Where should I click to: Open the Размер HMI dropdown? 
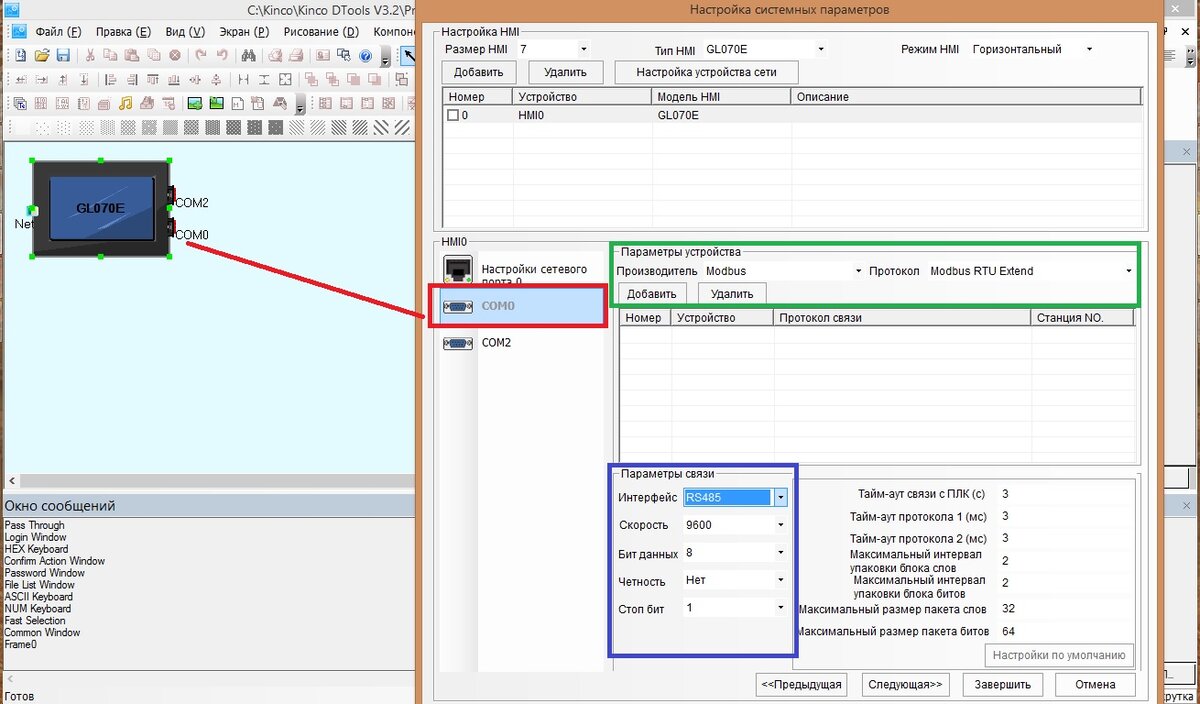tap(583, 48)
